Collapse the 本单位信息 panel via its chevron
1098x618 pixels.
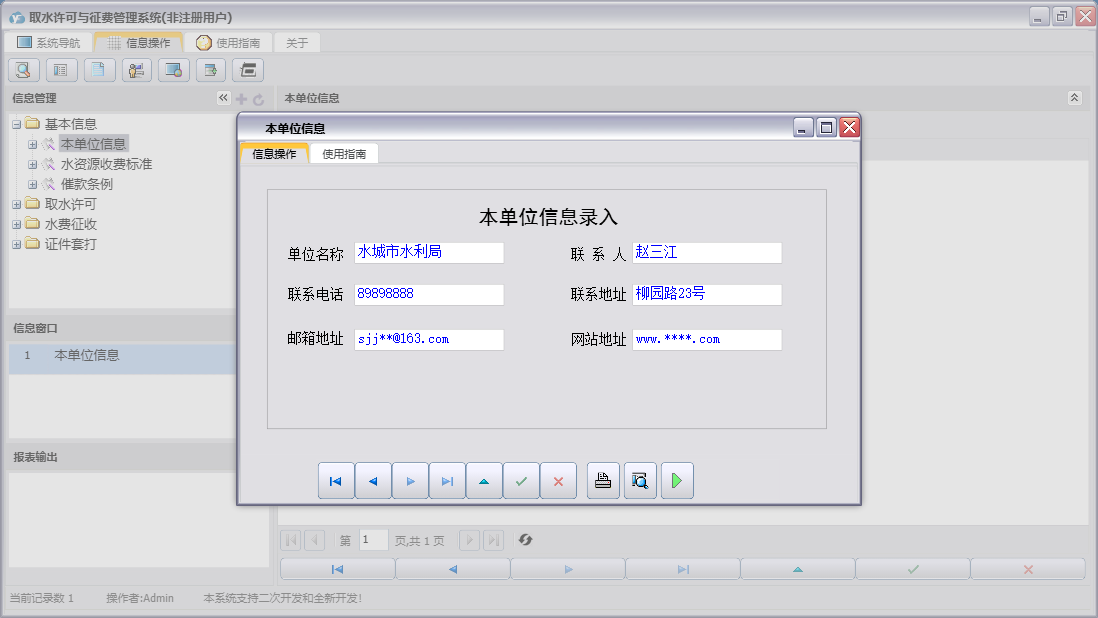coord(1075,98)
